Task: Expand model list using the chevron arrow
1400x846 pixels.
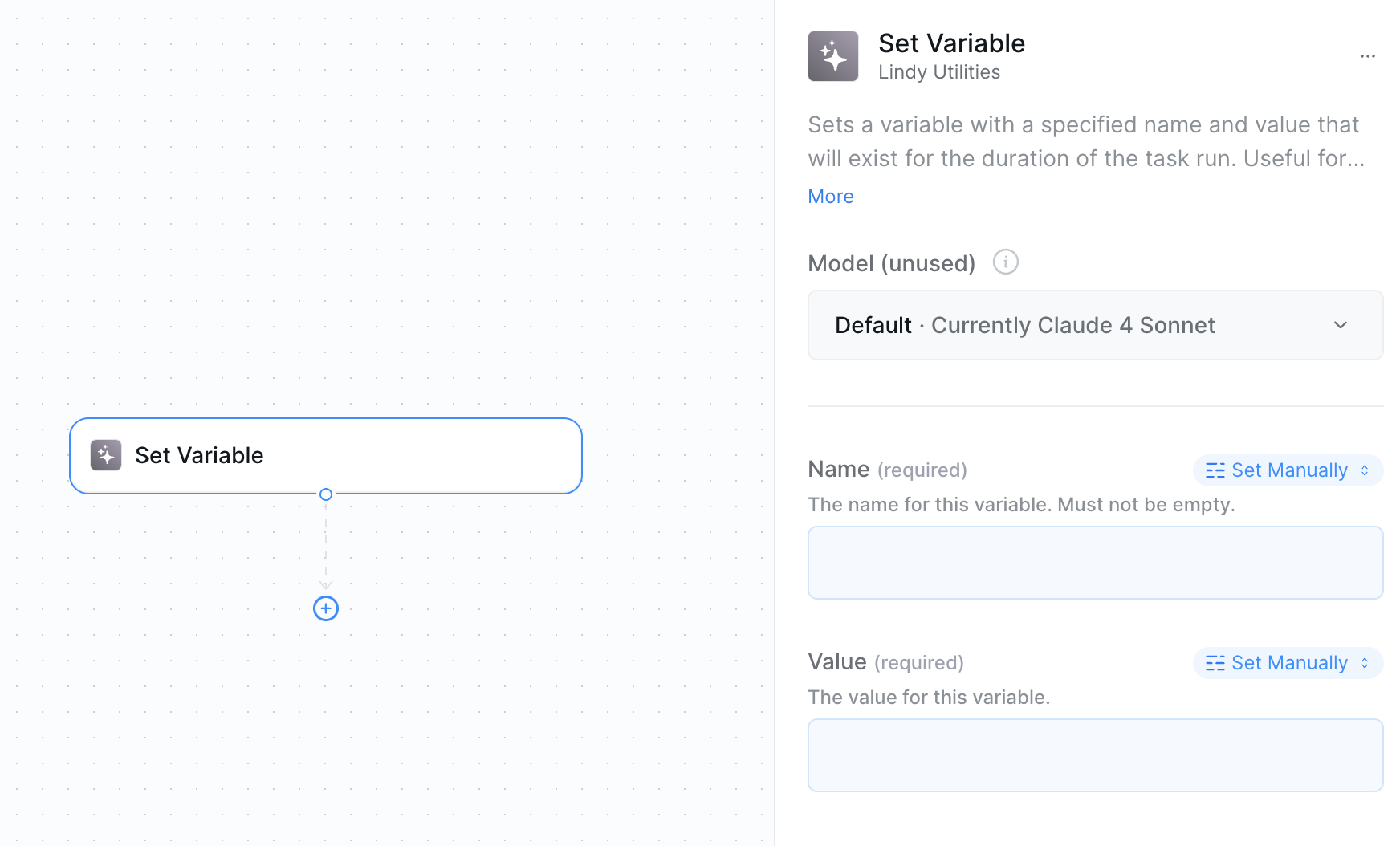Action: pos(1341,325)
